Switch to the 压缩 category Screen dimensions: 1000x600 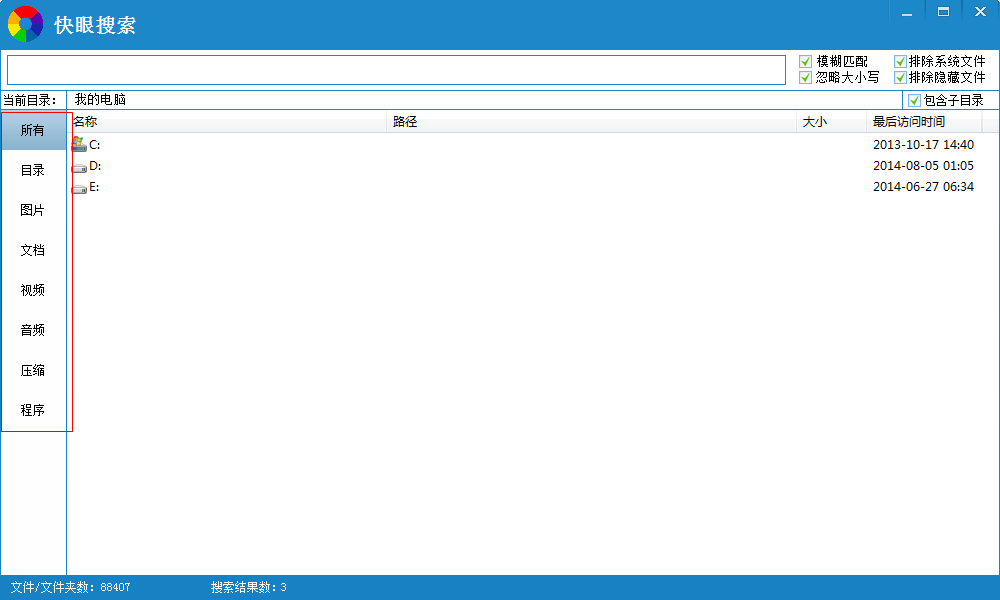point(34,370)
